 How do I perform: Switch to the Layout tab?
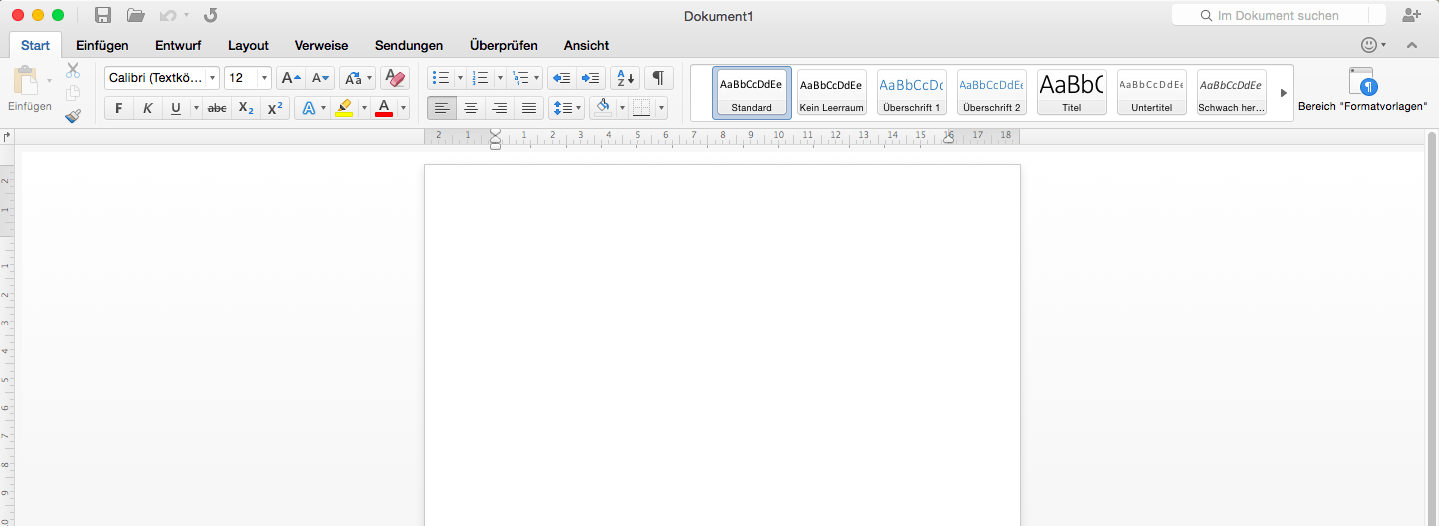tap(248, 45)
